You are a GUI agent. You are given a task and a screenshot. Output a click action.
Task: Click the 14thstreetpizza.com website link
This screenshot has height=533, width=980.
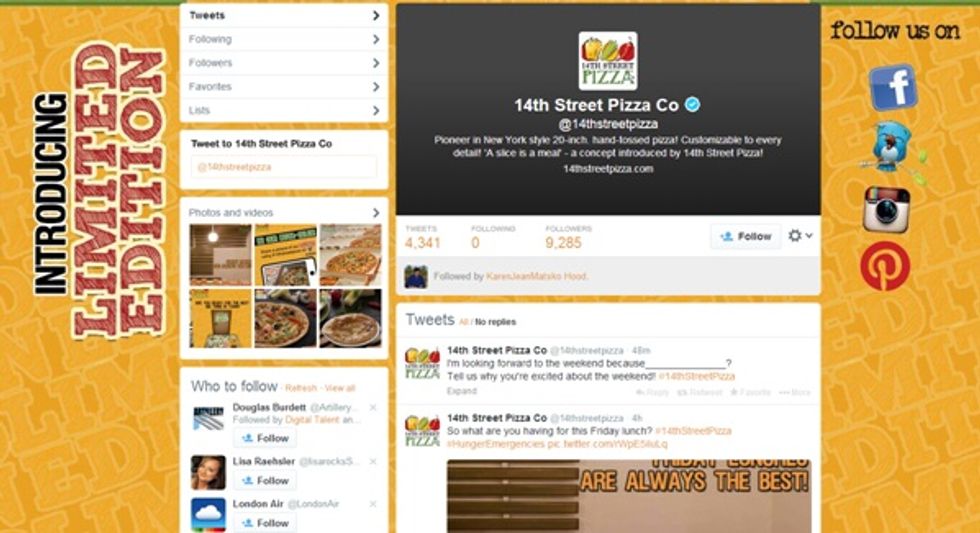pyautogui.click(x=608, y=169)
